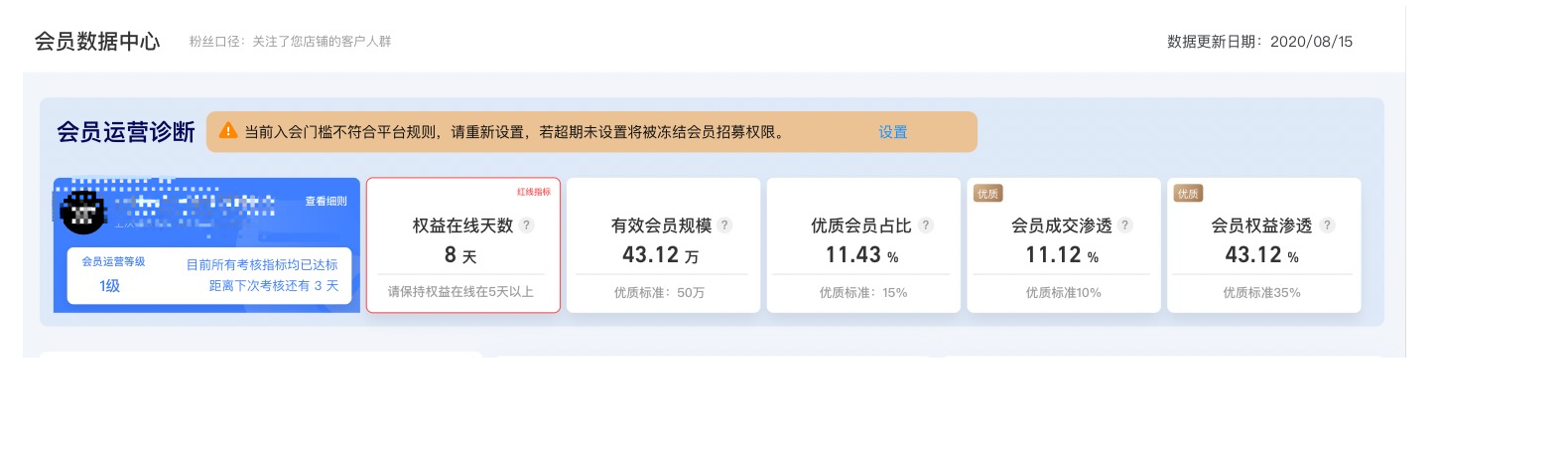Open help icon beside 权益在线天数
Viewport: 1568px width, 449px height.
pos(527,225)
